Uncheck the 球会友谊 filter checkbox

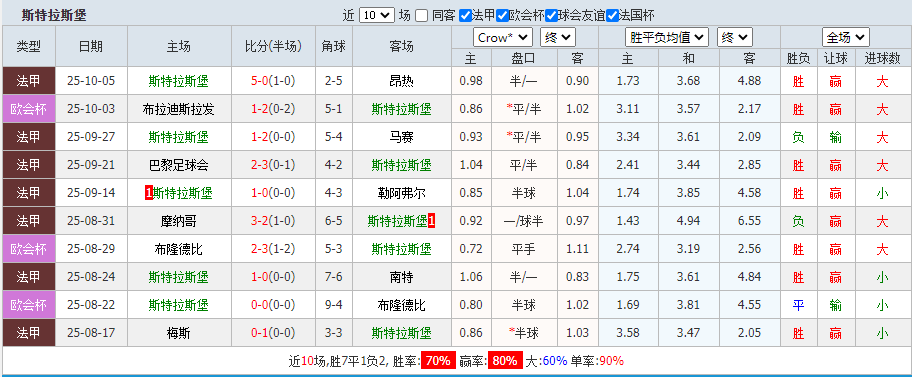pyautogui.click(x=551, y=16)
